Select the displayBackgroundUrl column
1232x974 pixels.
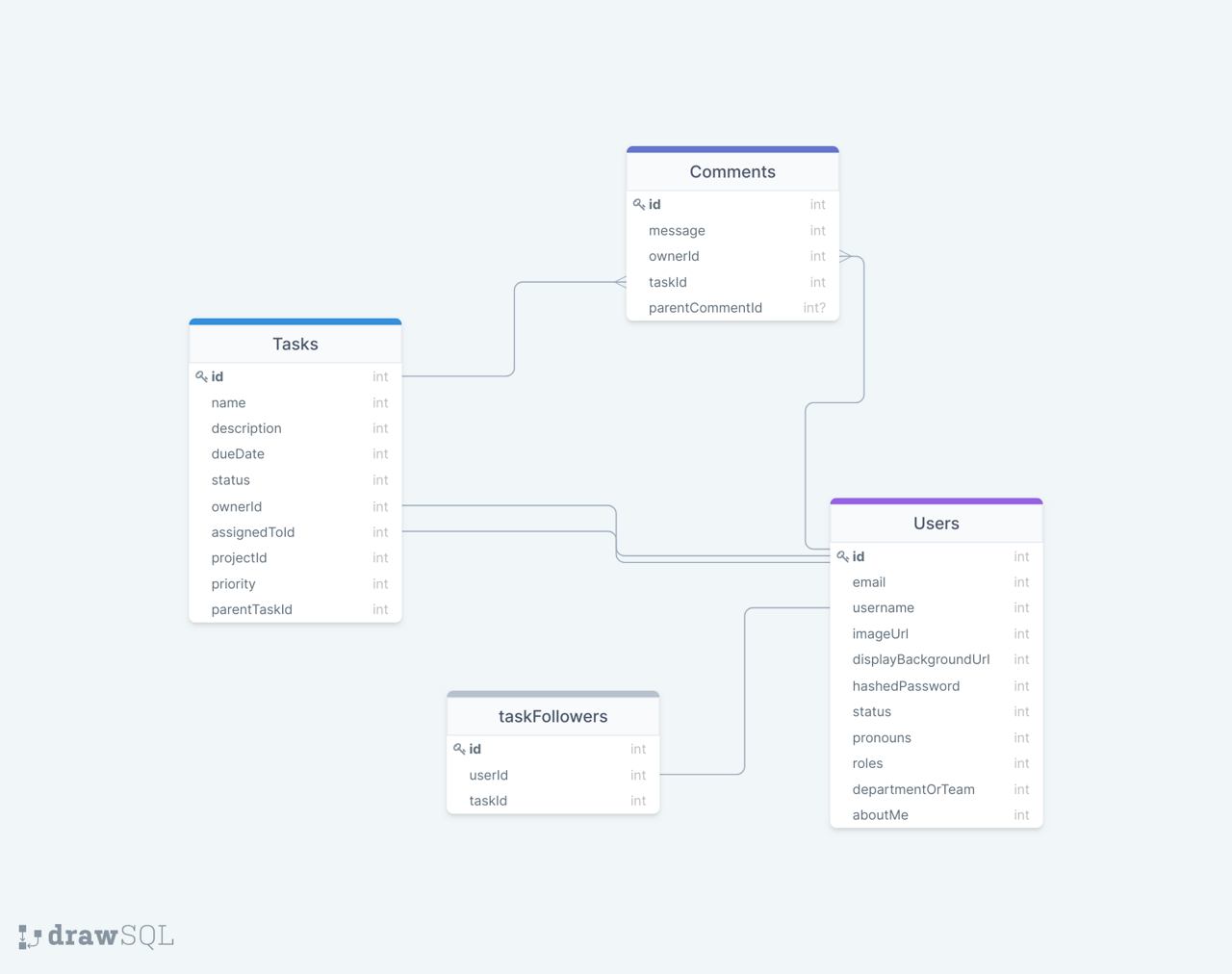tap(920, 660)
